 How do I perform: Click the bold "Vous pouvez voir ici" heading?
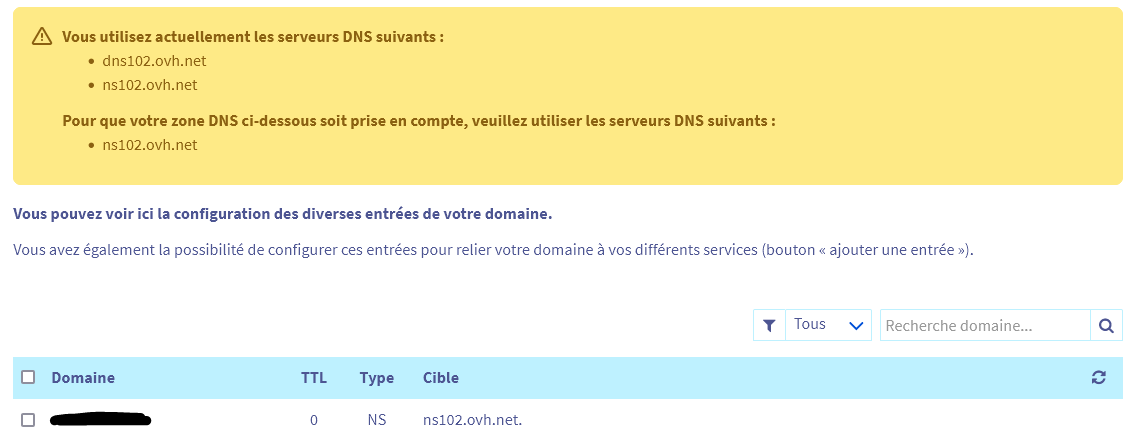coord(282,214)
